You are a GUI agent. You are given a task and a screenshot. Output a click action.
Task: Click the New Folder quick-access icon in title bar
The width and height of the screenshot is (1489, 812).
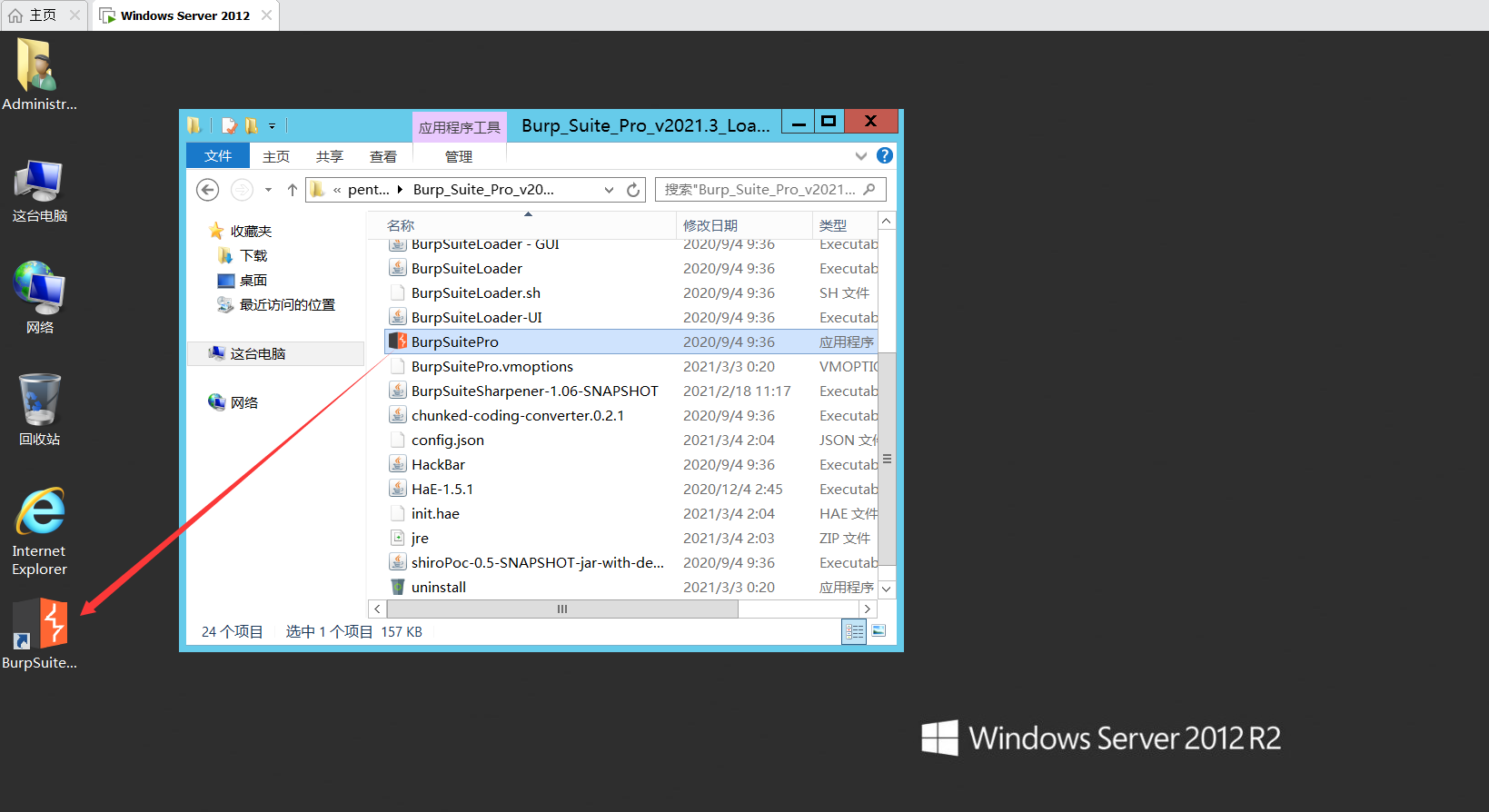click(251, 125)
